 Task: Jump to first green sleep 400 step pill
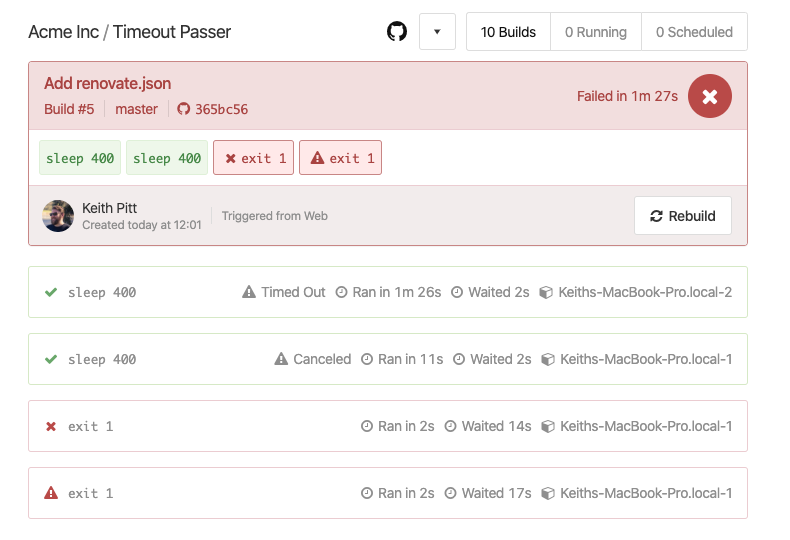[x=80, y=158]
